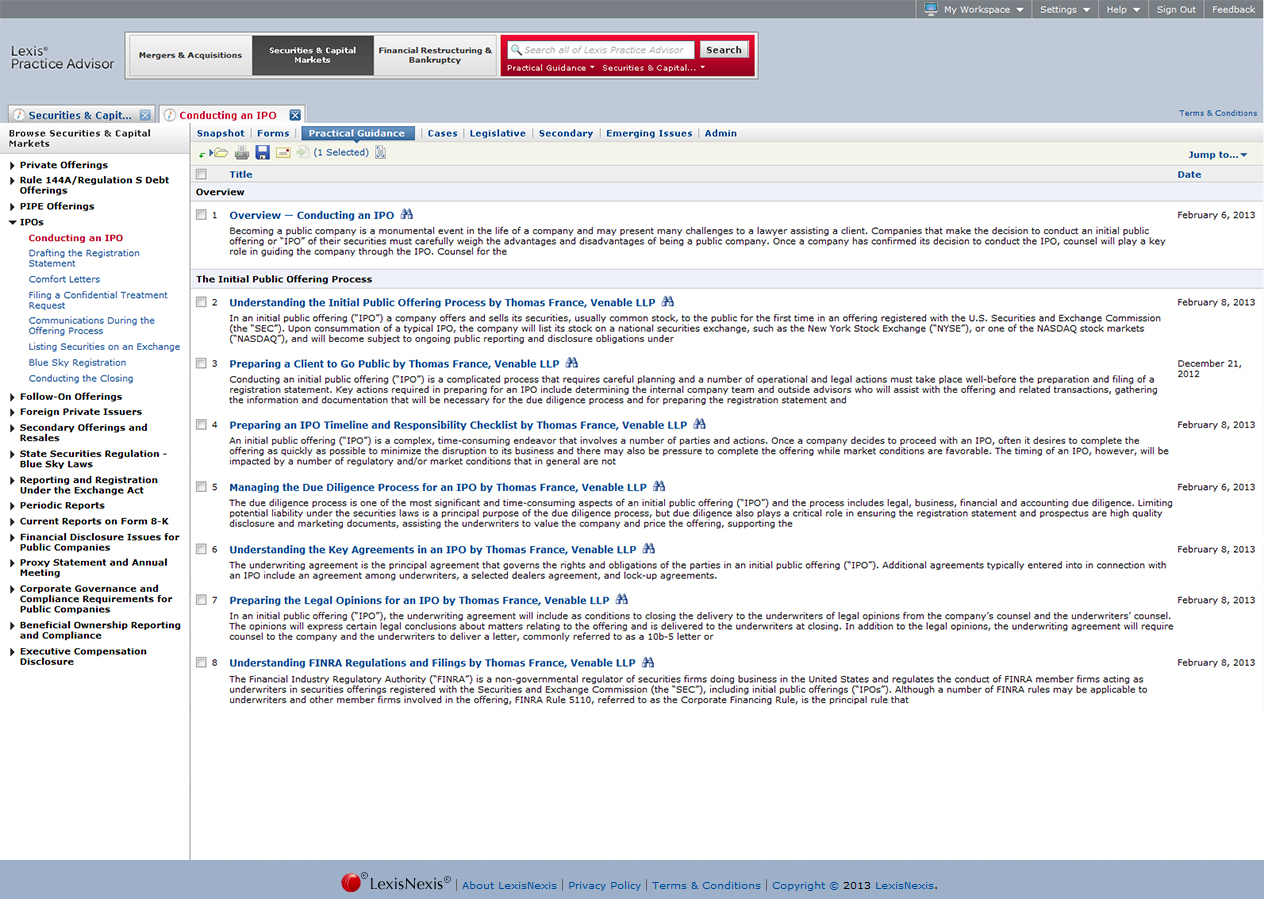This screenshot has height=899, width=1264.
Task: Email selected documents using the envelope icon
Action: pyautogui.click(x=283, y=153)
